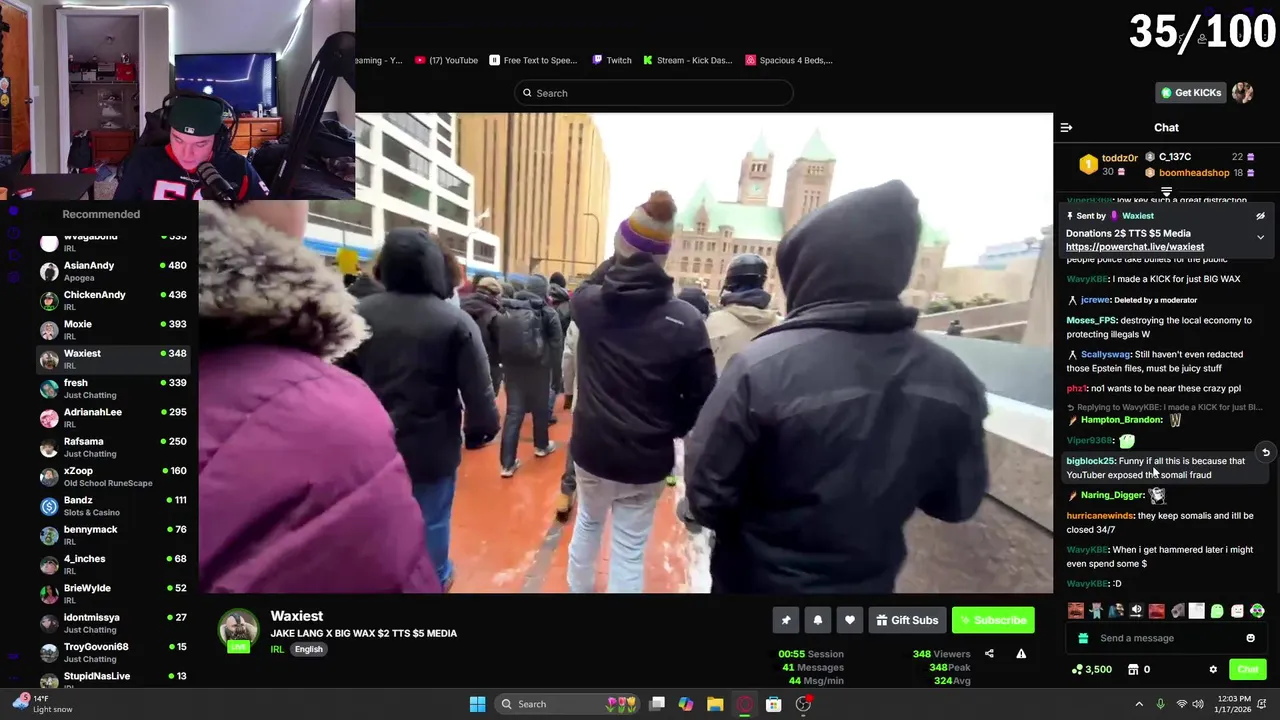Share the stream via share icon

(989, 654)
